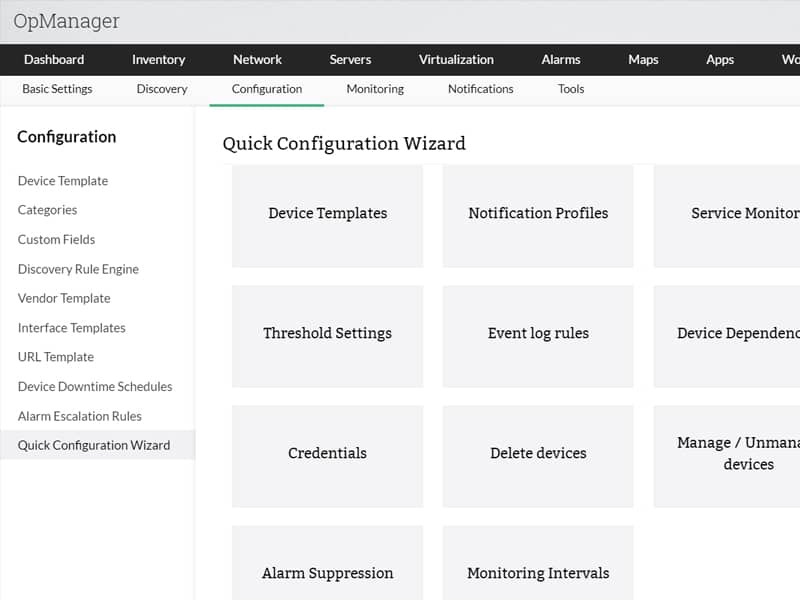800x600 pixels.
Task: Open Device Downtime Schedules link
Action: point(95,387)
